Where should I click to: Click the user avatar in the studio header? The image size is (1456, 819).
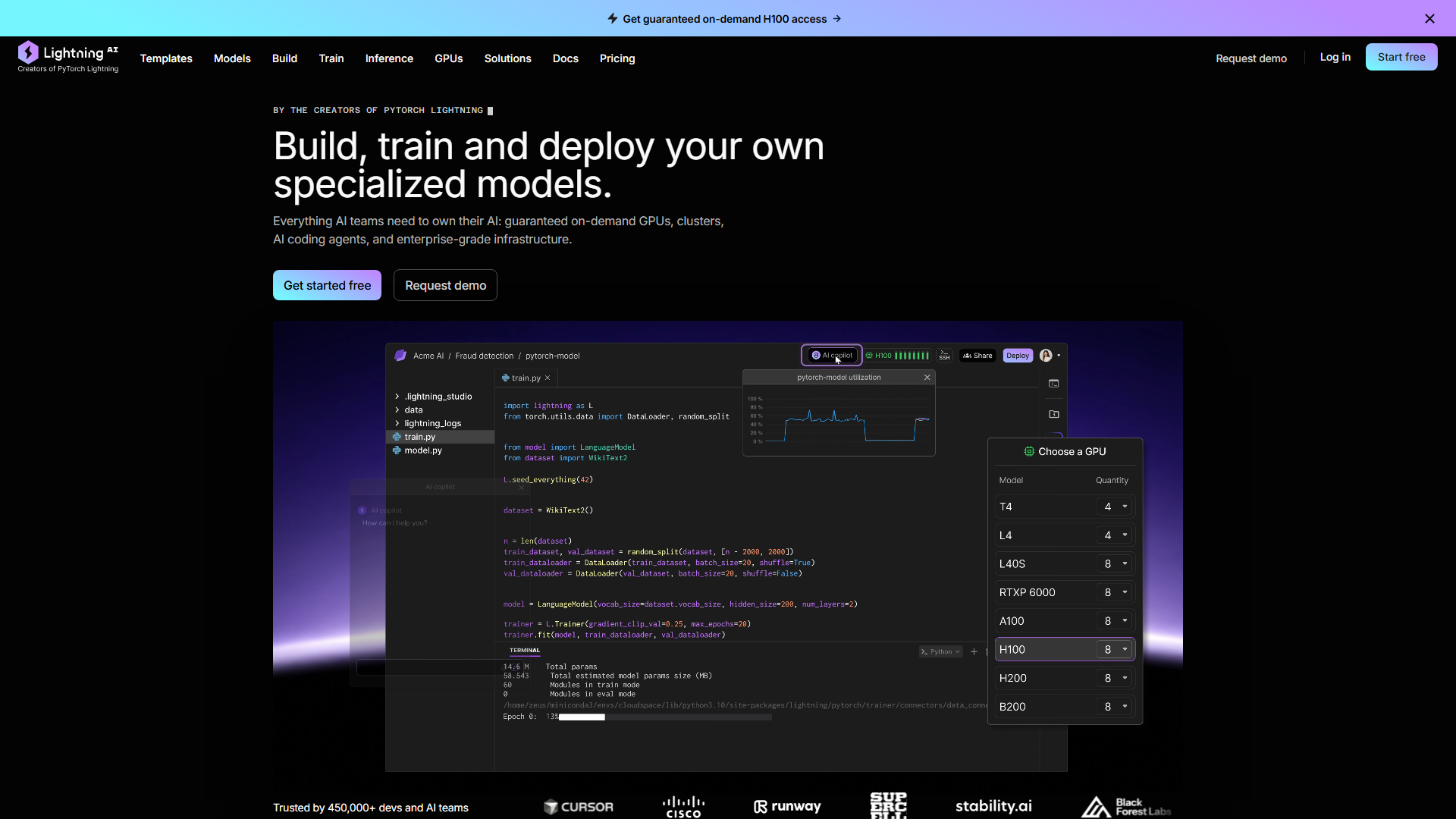click(1046, 356)
